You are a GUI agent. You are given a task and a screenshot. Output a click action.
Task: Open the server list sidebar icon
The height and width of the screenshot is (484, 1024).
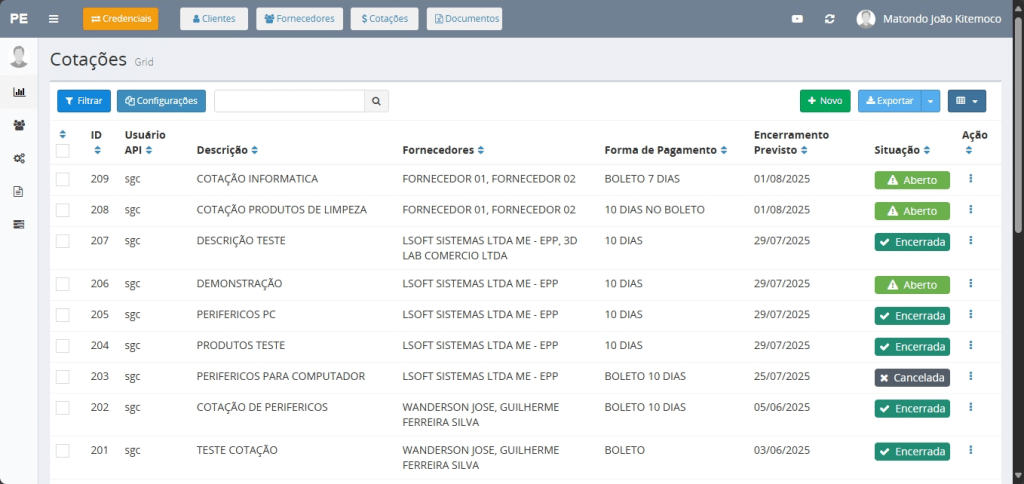19,225
